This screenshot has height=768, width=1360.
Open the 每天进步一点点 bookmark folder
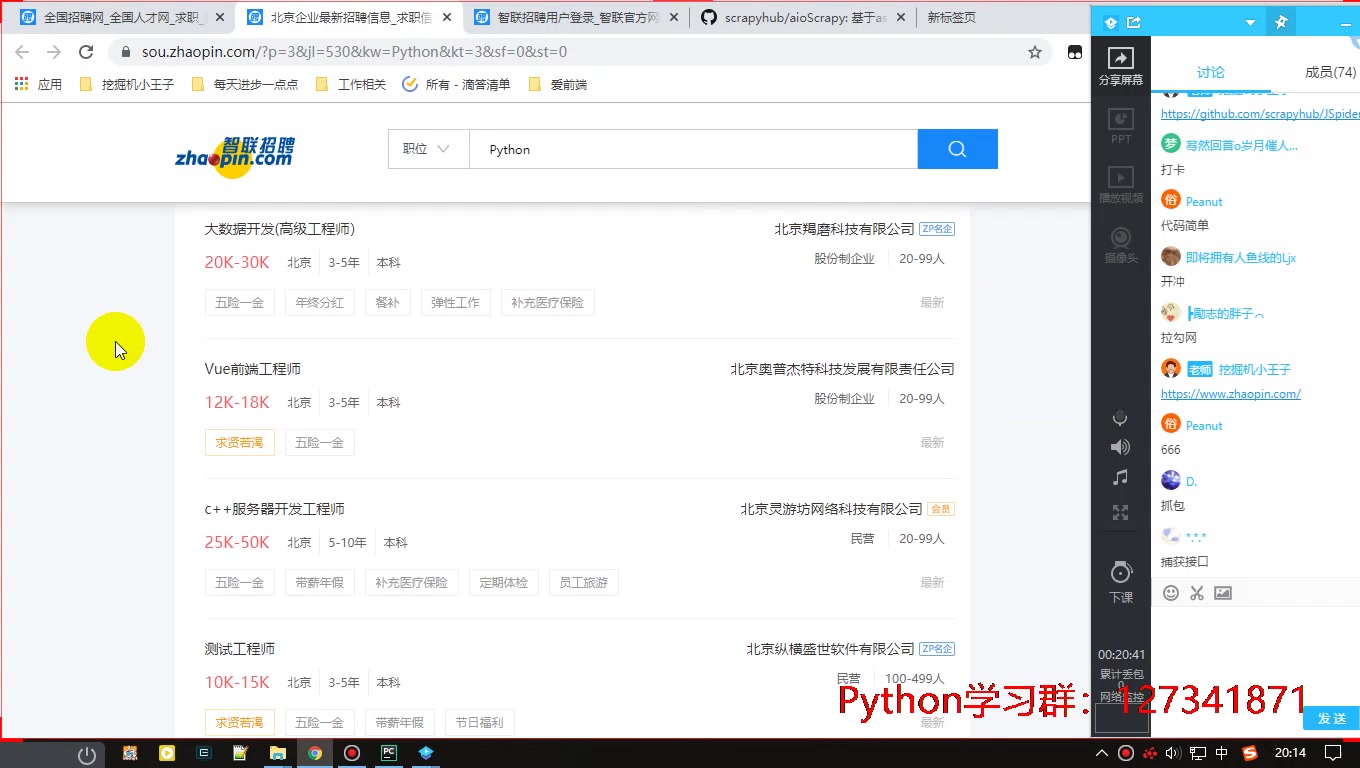(x=245, y=84)
